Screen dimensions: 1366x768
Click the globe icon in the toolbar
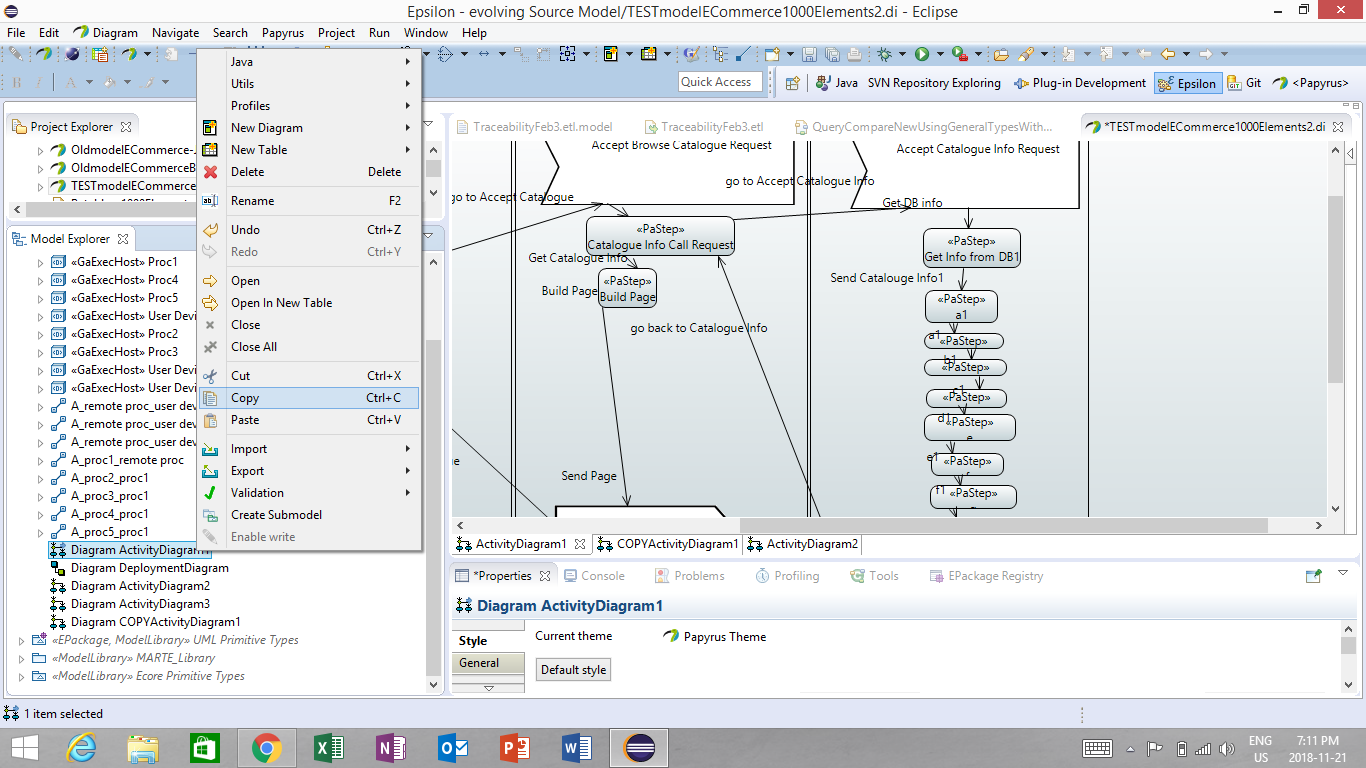(x=72, y=54)
